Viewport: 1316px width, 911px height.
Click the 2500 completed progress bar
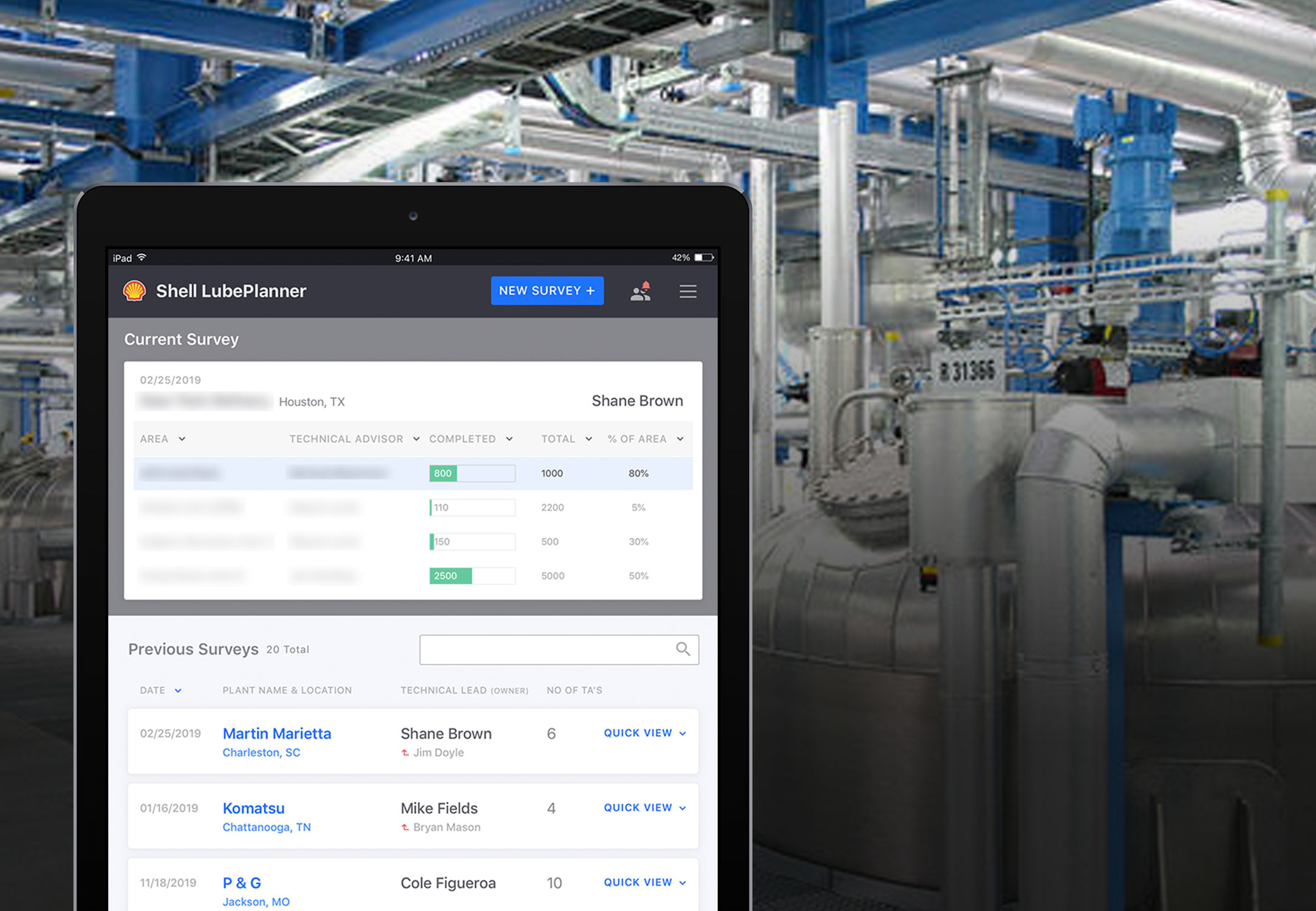click(x=472, y=576)
